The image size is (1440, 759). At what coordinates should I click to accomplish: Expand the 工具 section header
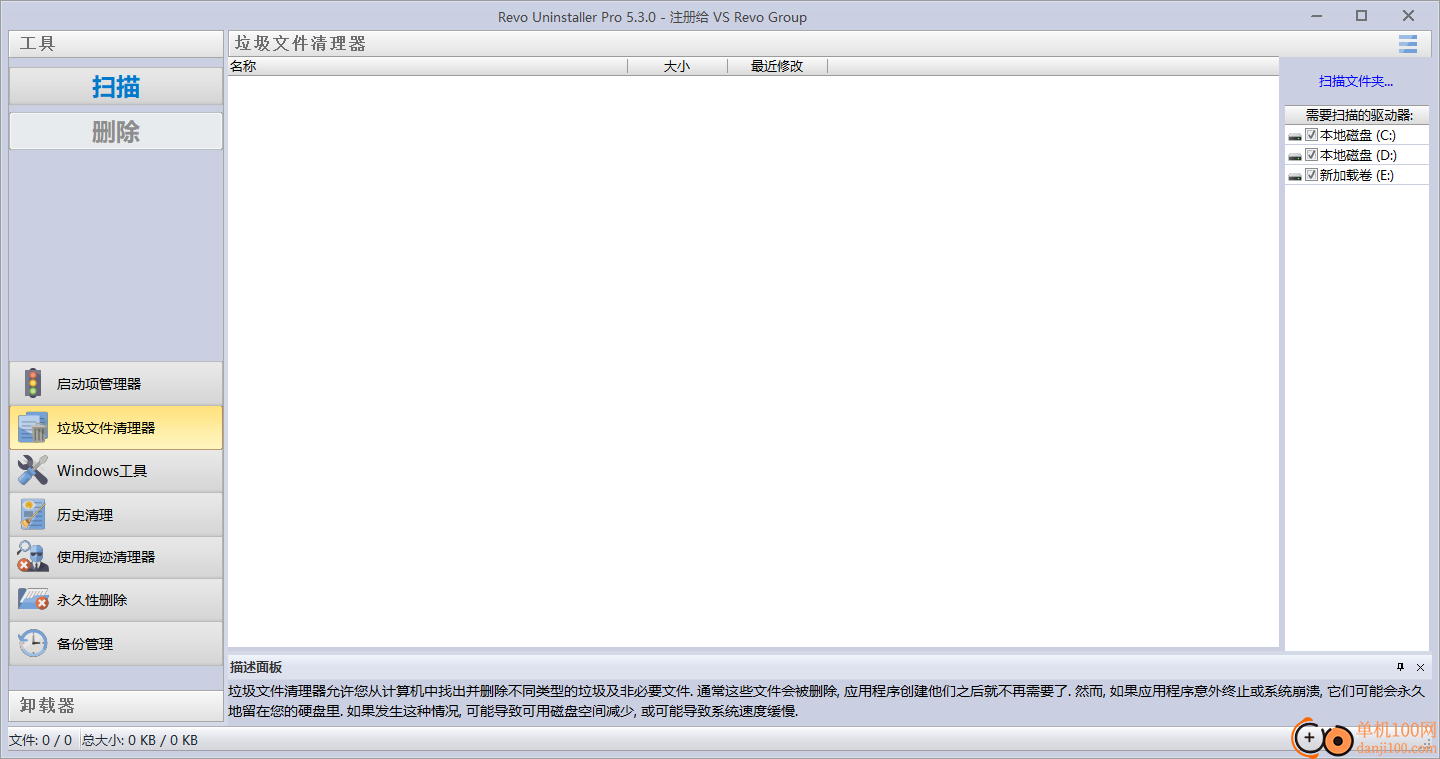[116, 43]
